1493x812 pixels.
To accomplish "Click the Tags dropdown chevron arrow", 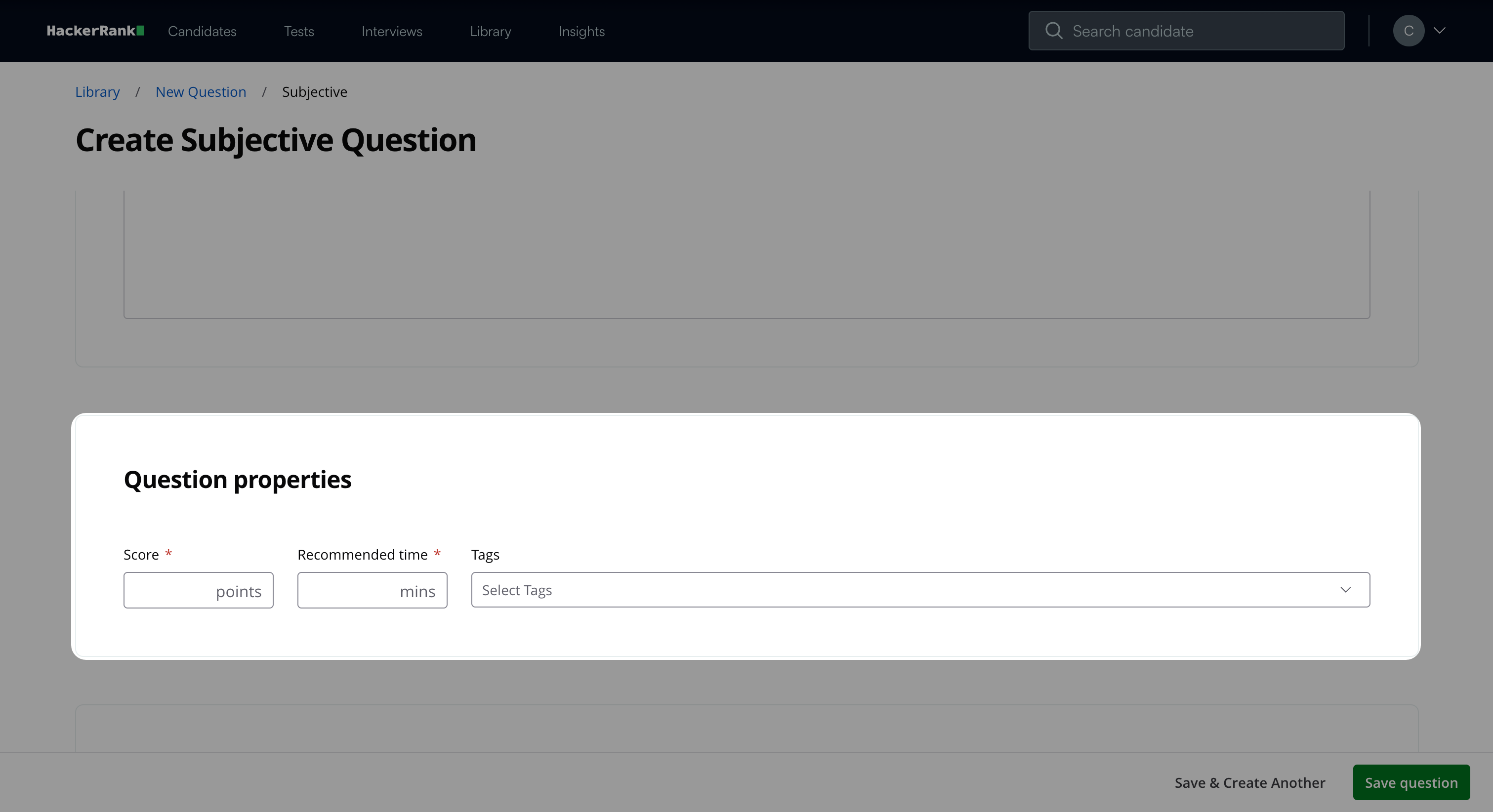I will [1345, 590].
